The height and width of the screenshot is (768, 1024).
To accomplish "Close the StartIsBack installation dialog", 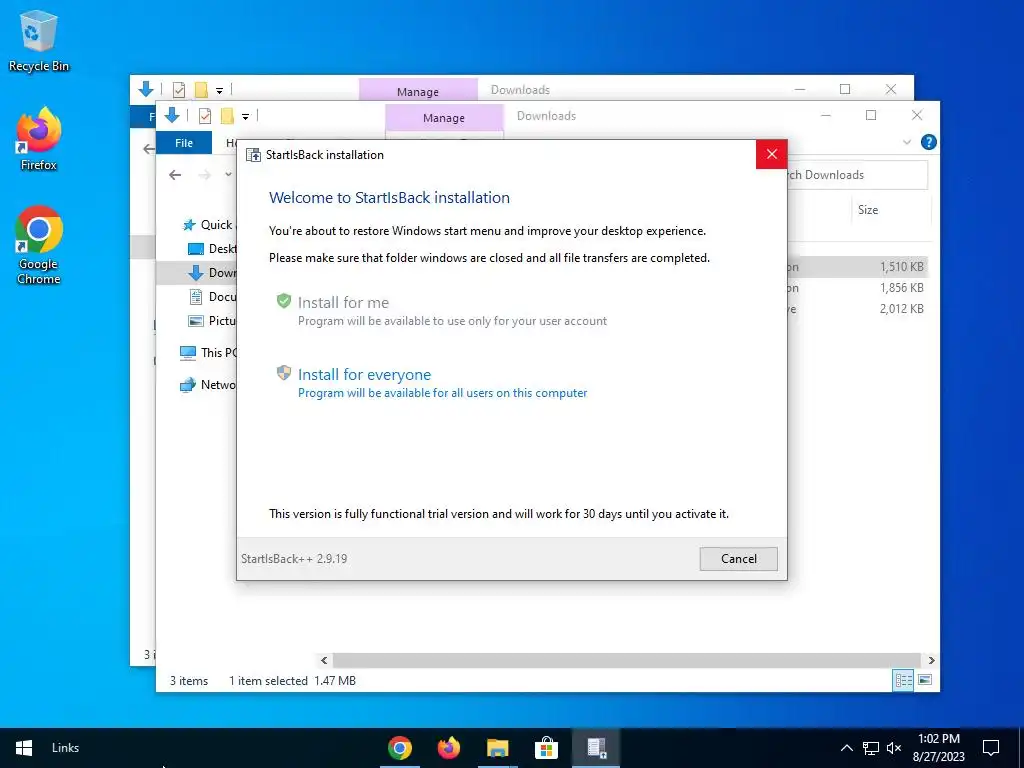I will tap(771, 154).
